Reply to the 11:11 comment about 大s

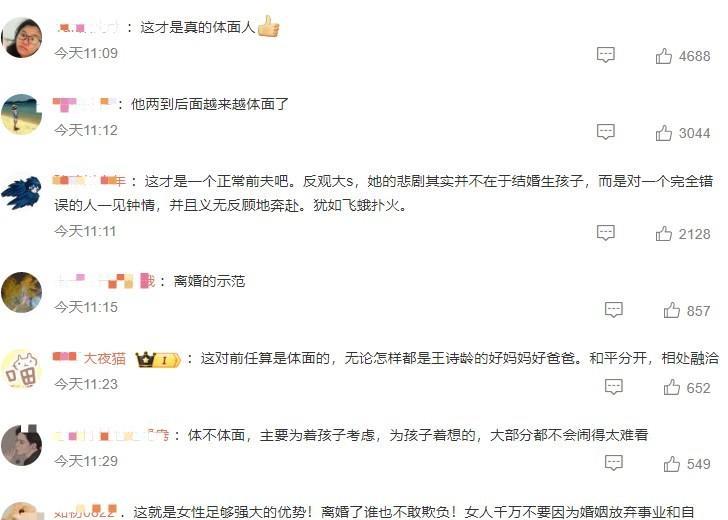tap(605, 233)
